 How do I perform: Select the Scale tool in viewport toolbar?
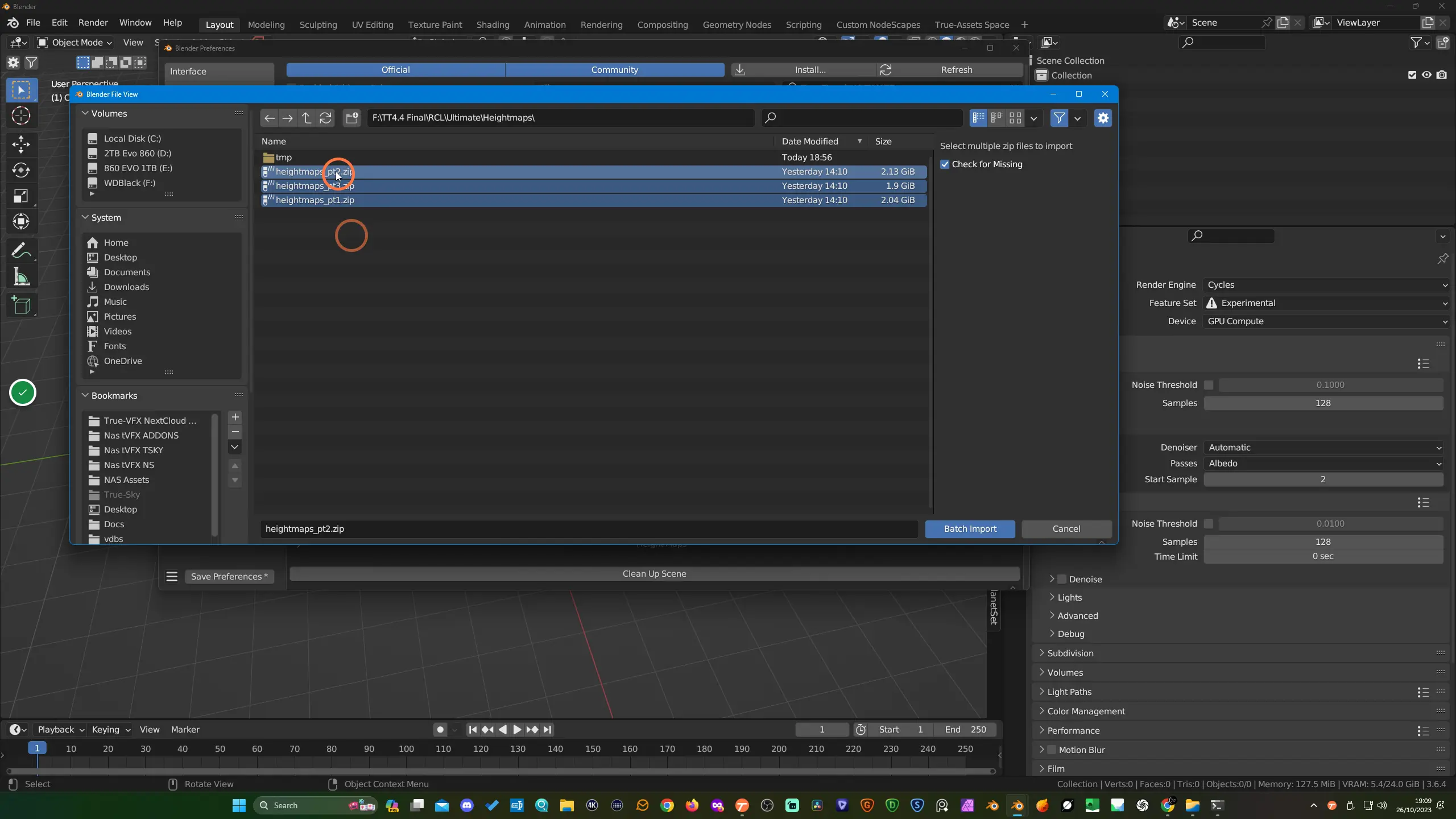21,196
